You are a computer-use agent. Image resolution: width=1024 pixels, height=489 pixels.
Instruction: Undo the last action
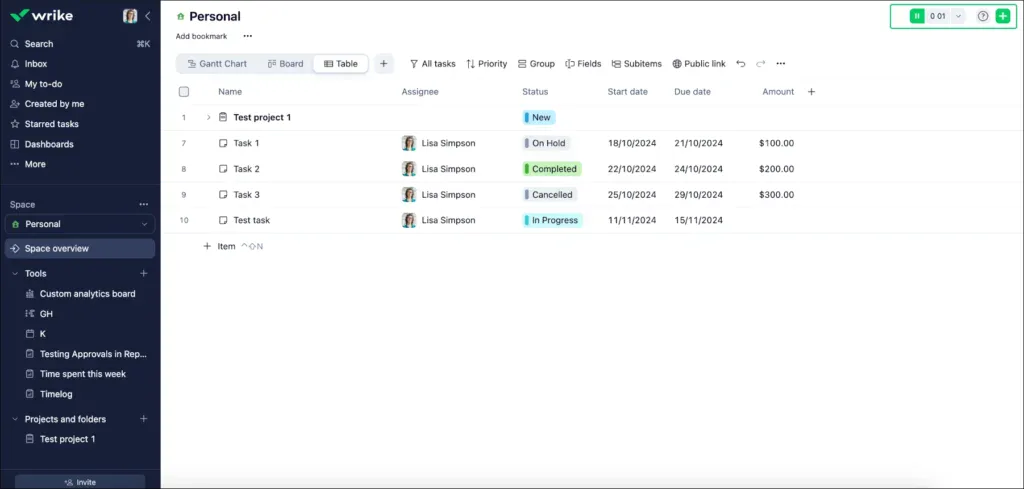[x=740, y=64]
